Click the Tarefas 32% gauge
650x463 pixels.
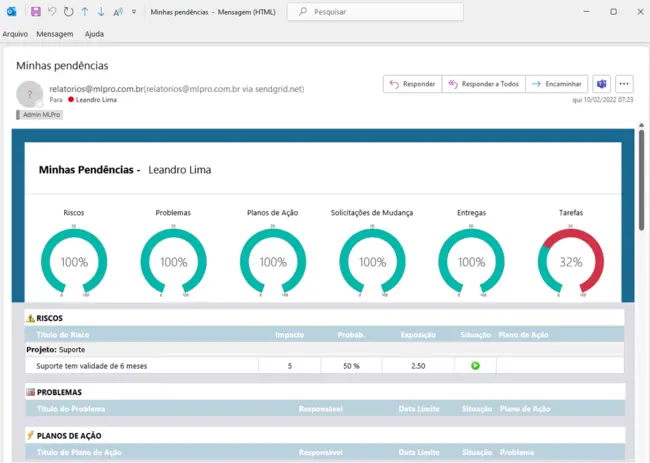pyautogui.click(x=571, y=262)
